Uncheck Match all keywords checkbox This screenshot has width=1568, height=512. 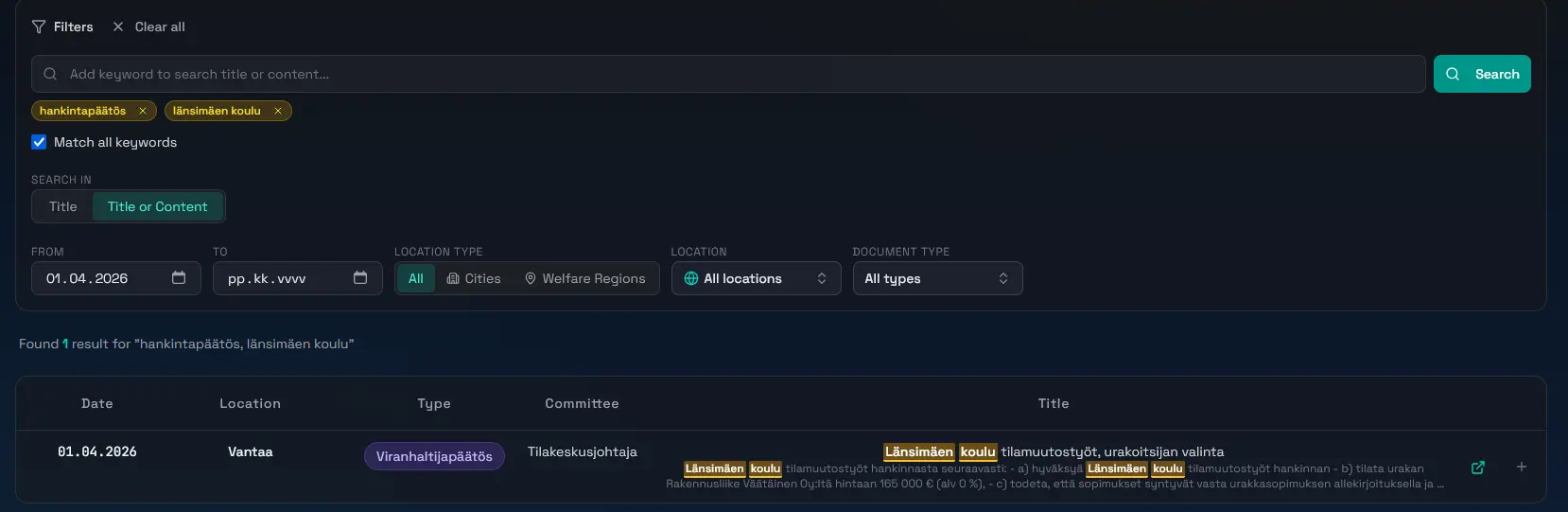click(39, 142)
